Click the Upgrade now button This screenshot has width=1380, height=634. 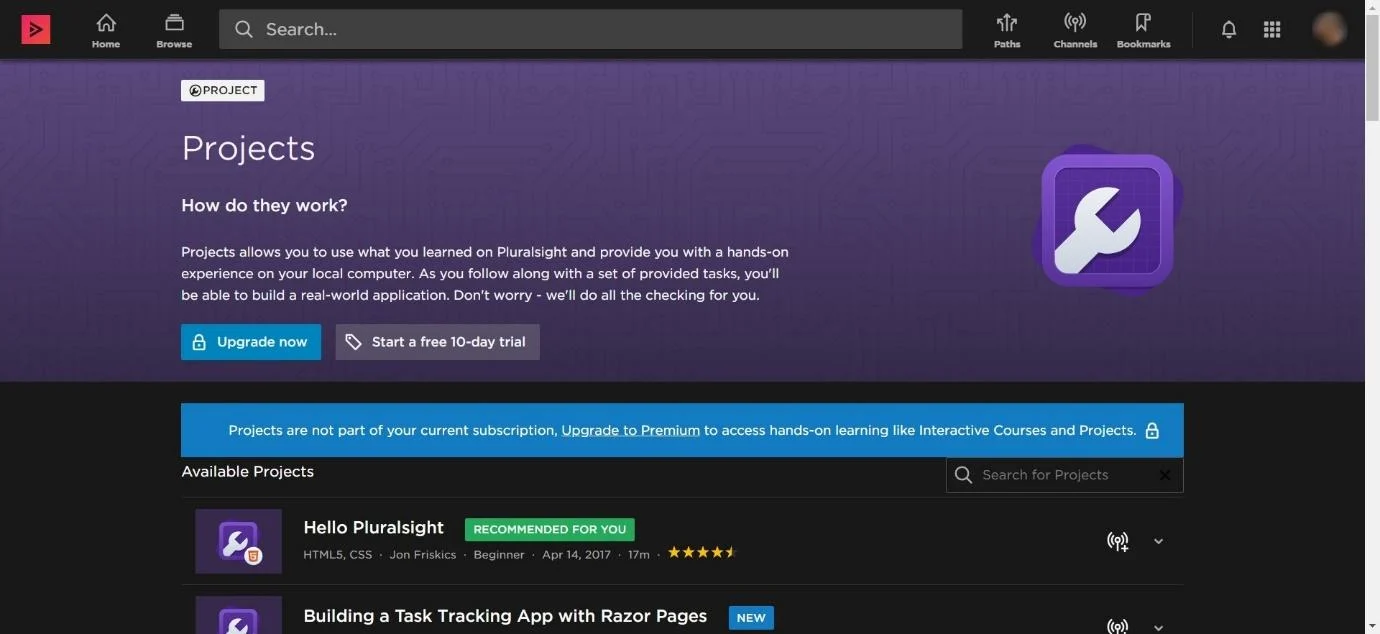coord(251,342)
